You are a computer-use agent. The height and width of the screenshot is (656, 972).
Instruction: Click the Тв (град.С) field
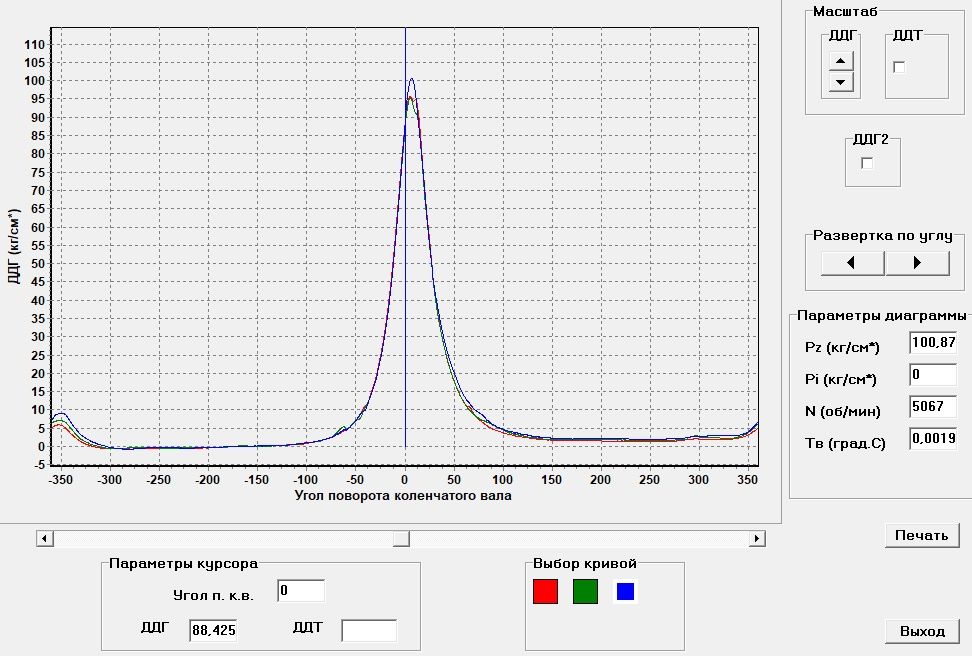pos(932,438)
